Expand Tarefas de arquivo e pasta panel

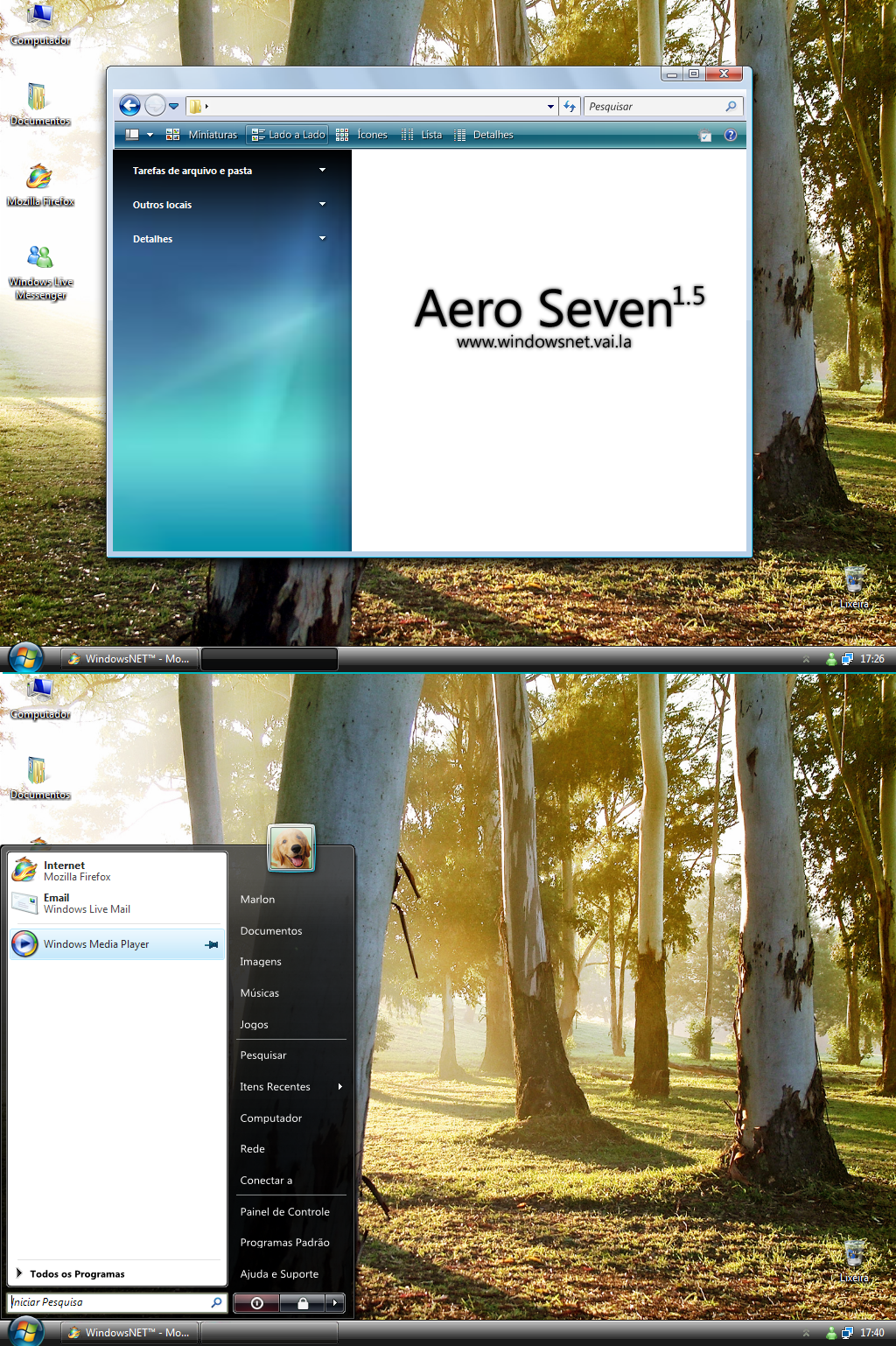pos(229,171)
